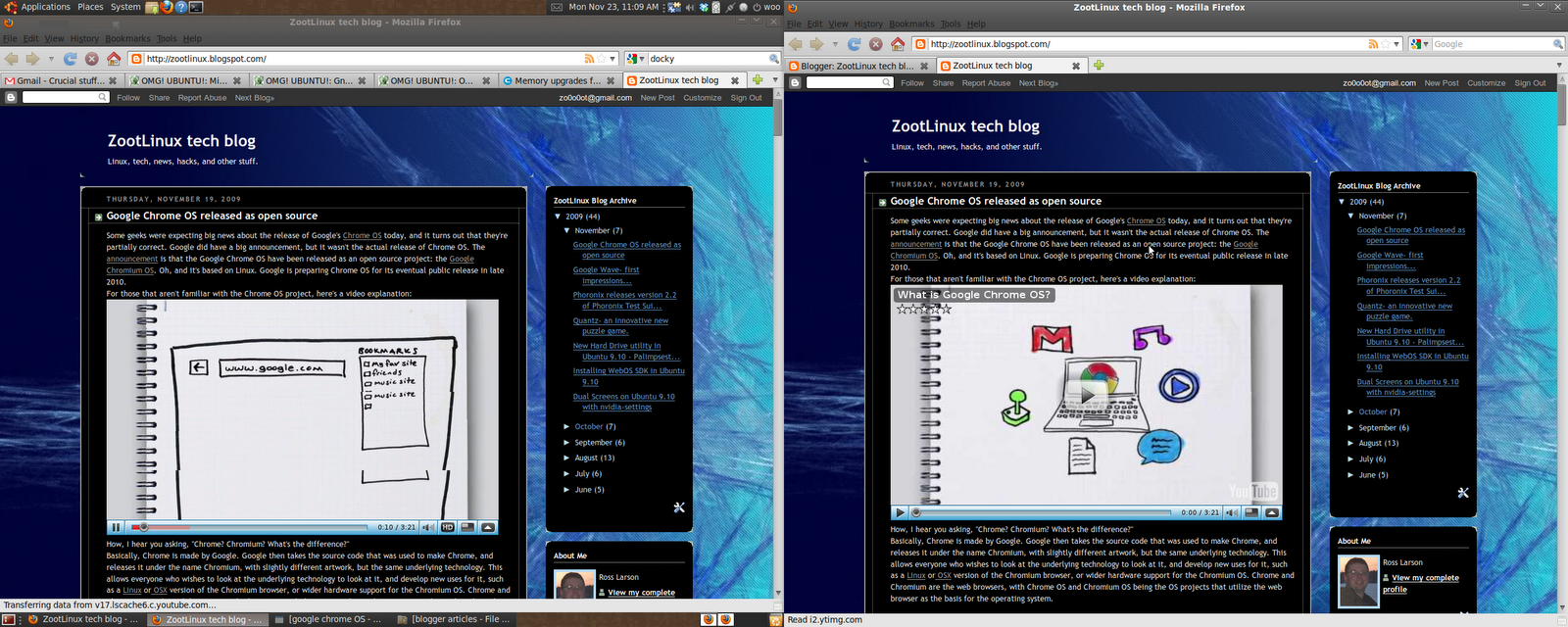Launch Firefox from top panel

pos(167,7)
